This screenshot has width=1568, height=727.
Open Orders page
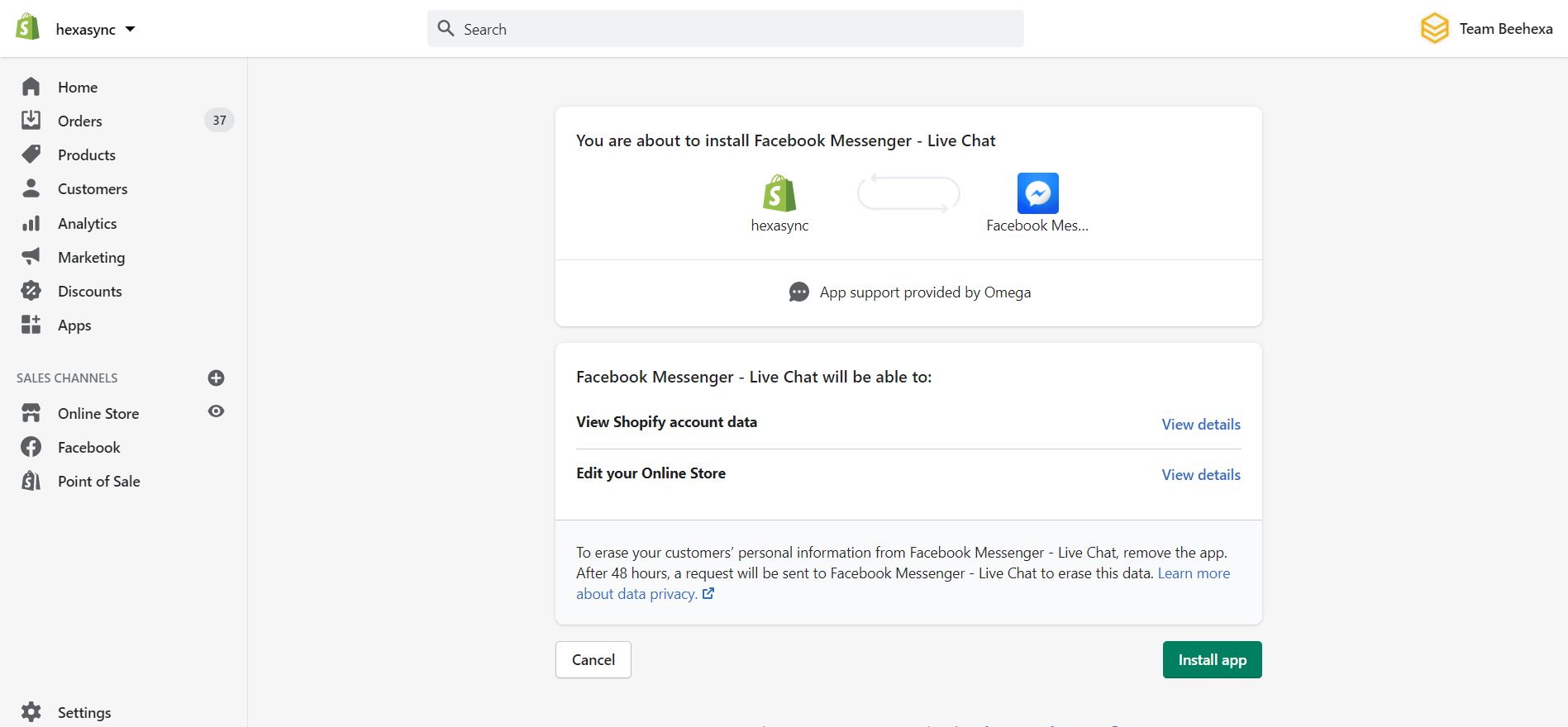(80, 121)
